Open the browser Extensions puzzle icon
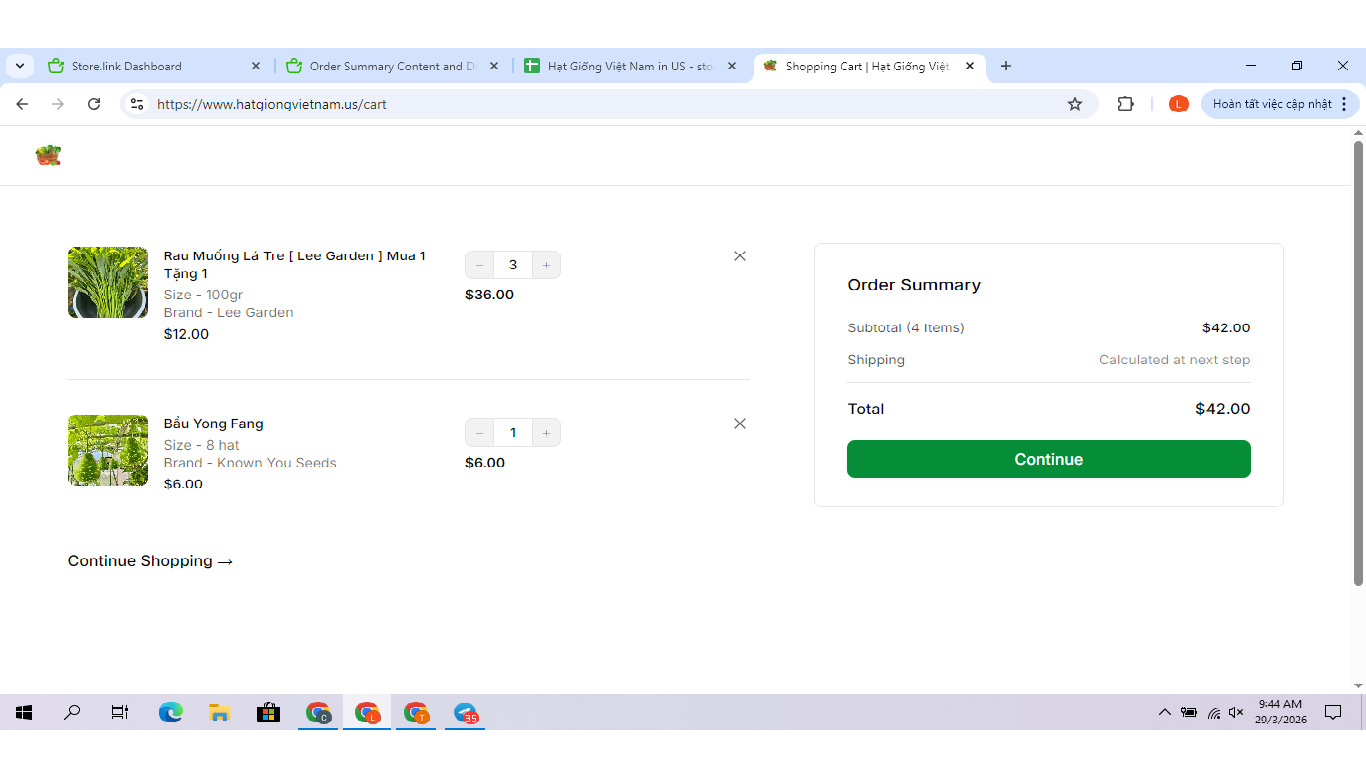1366x768 pixels. tap(1125, 104)
